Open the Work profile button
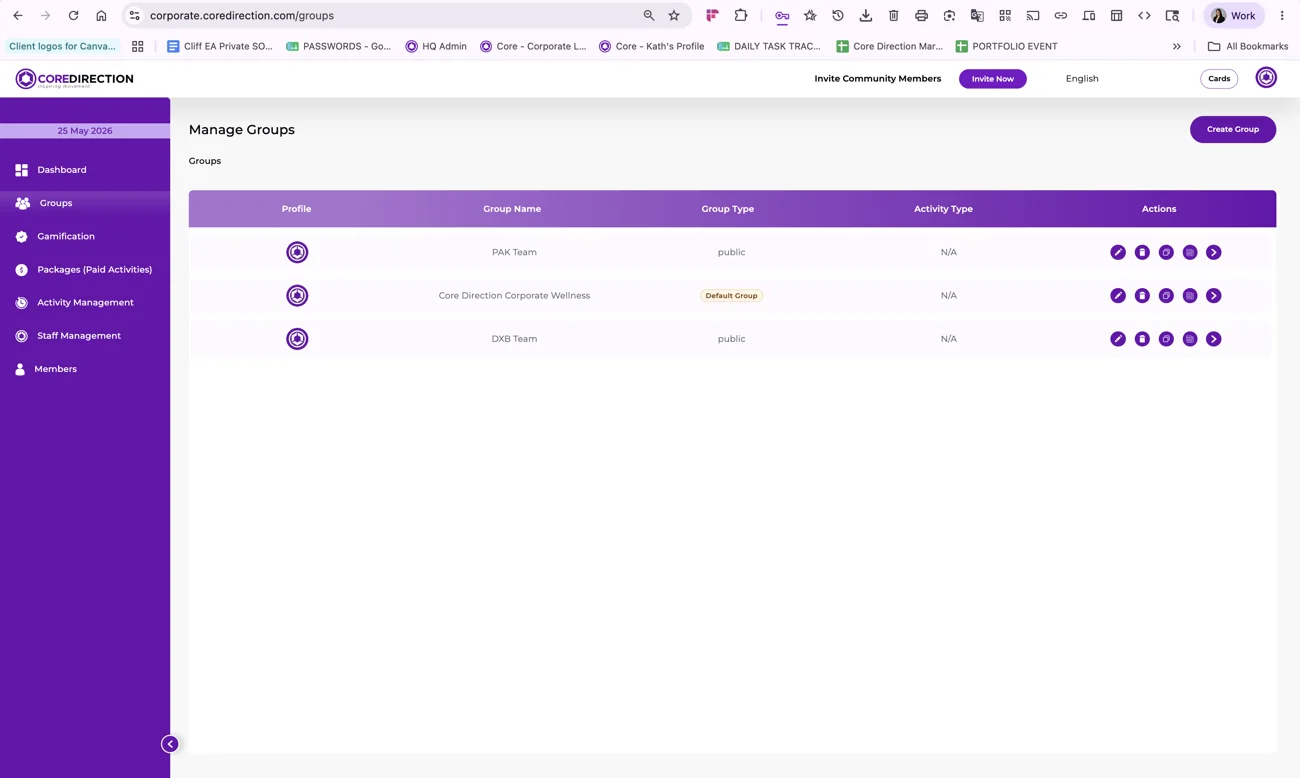 1233,16
